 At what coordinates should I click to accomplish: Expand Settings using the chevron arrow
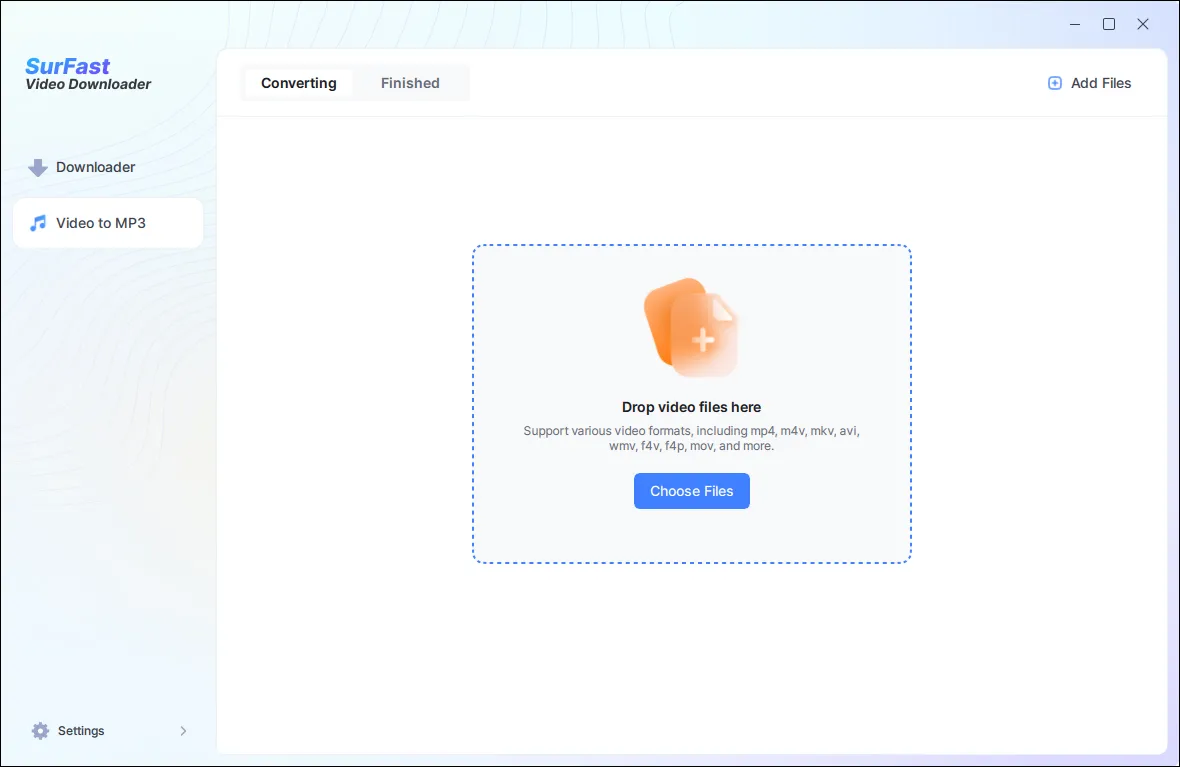tap(183, 731)
